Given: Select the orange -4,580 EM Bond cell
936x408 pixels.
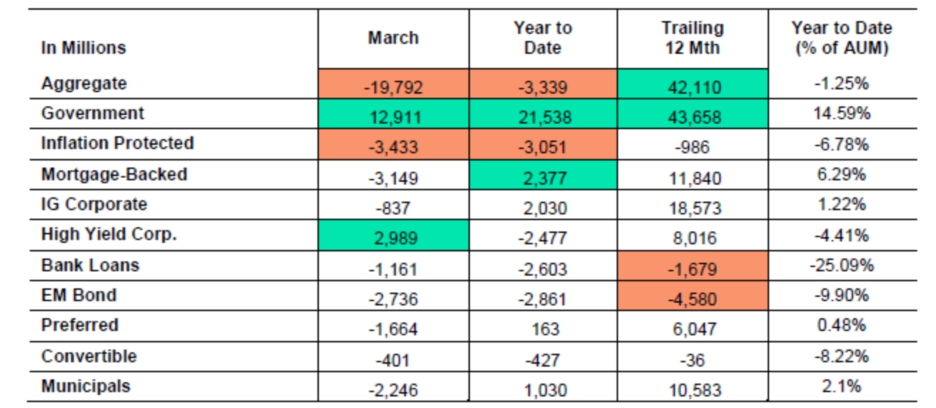Looking at the screenshot, I should pos(692,297).
